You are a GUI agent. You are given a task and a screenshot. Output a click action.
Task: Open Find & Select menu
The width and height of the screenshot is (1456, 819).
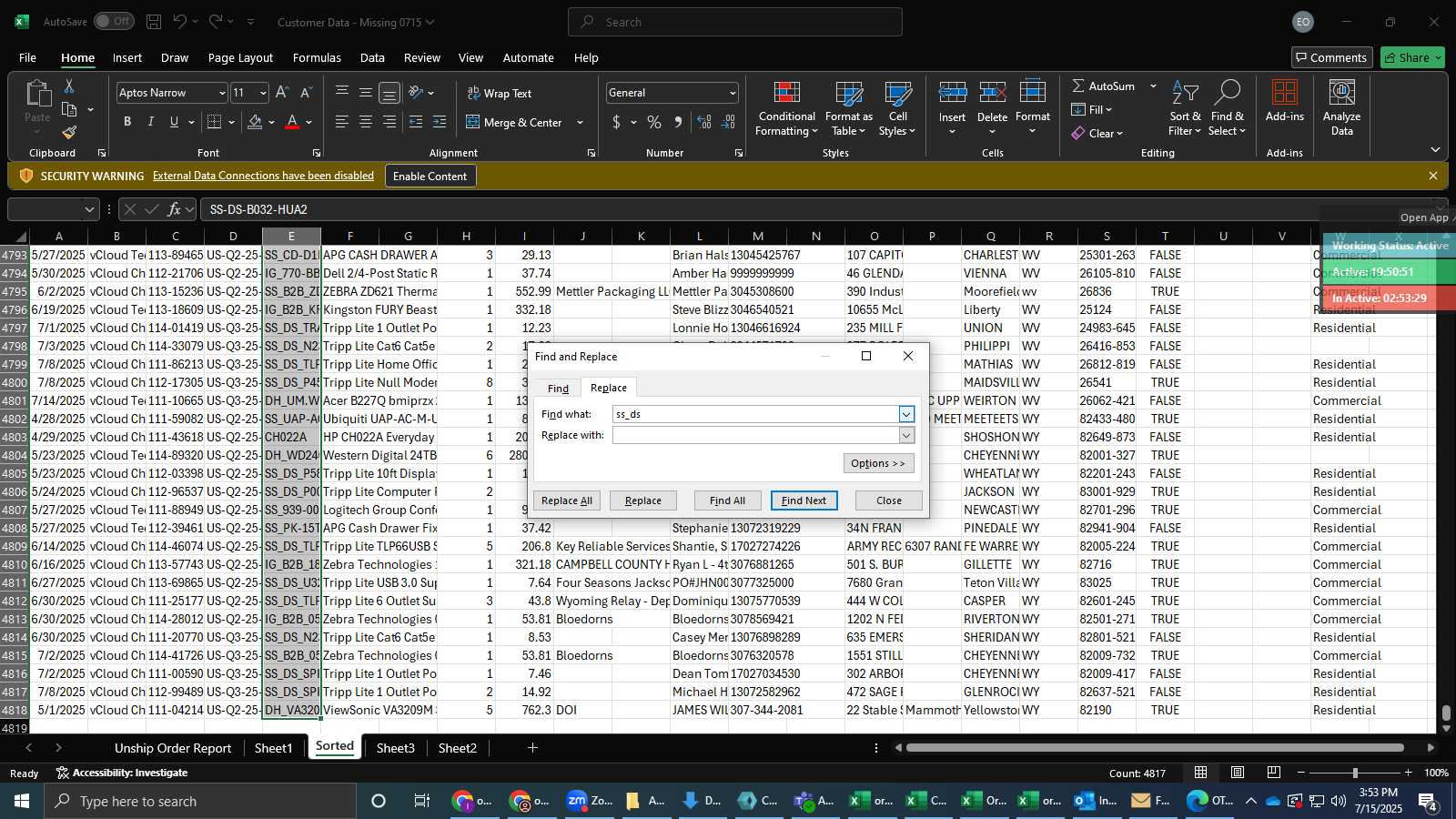coord(1228,109)
